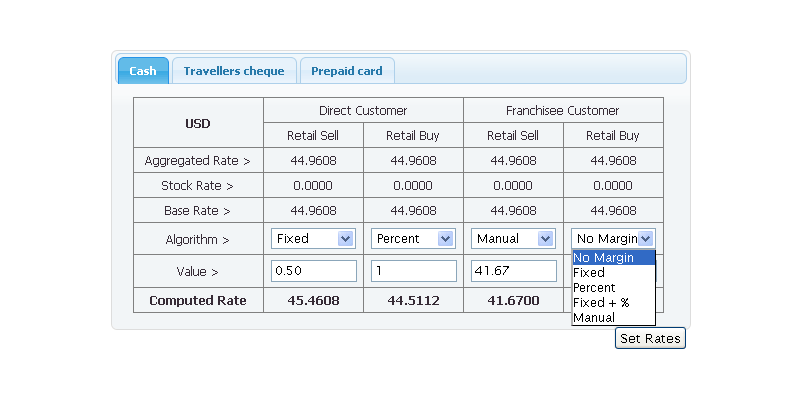Select Manual in the open dropdown list
The height and width of the screenshot is (400, 800).
point(612,317)
